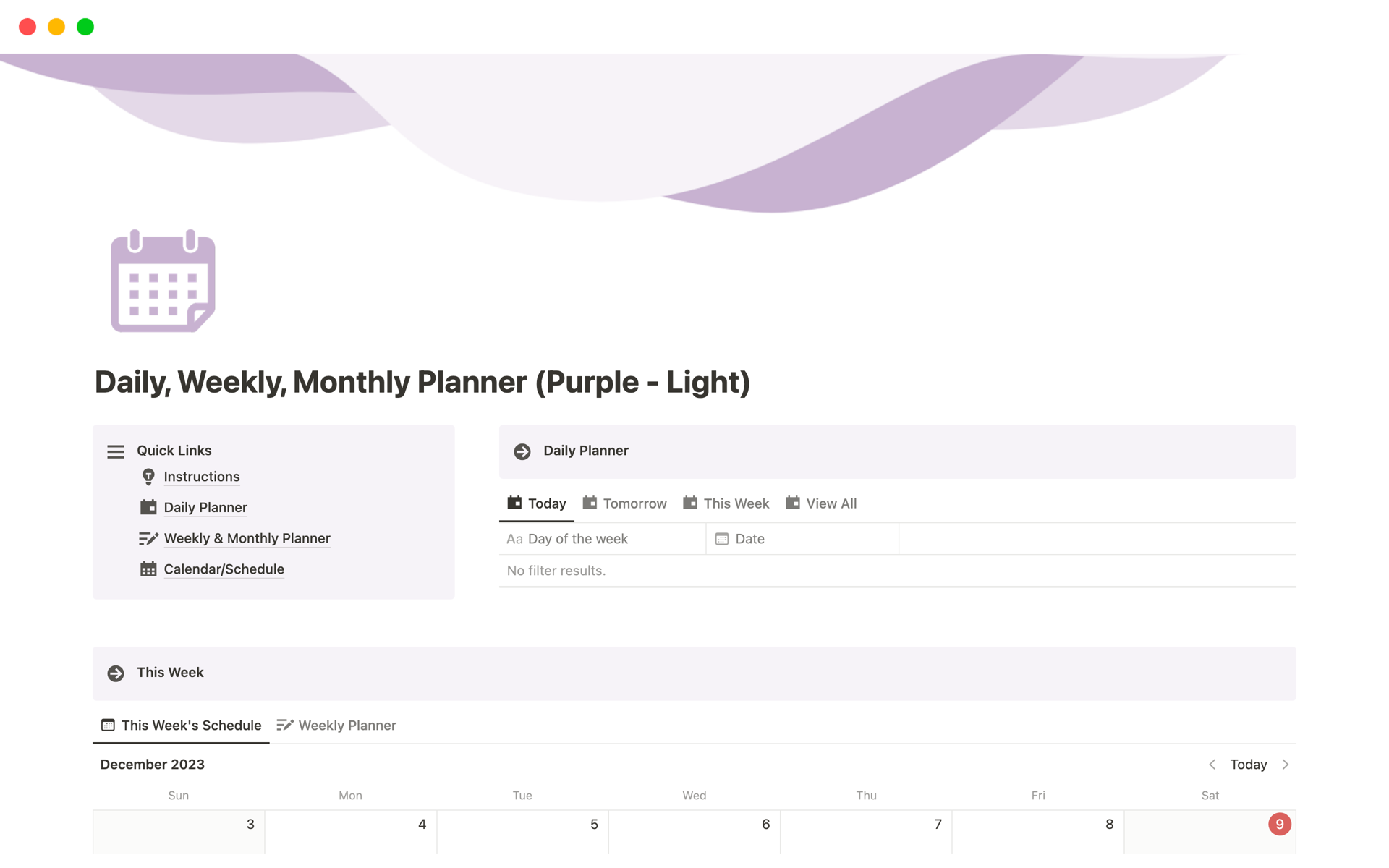
Task: Click the Today button in calendar header
Action: (1247, 764)
